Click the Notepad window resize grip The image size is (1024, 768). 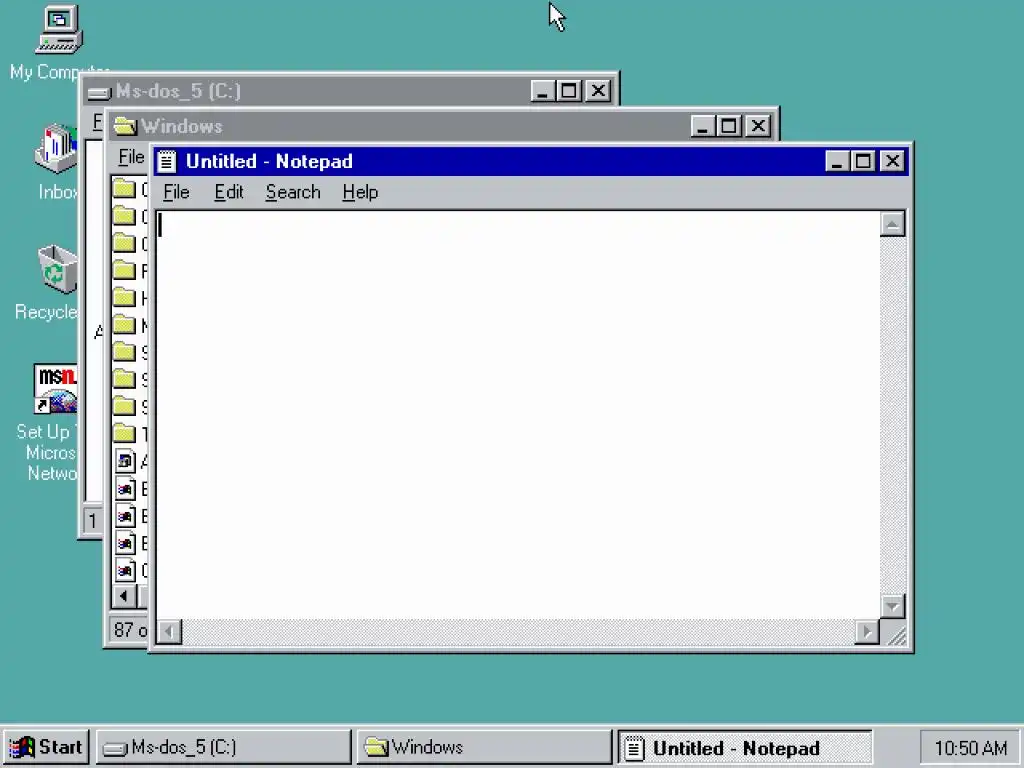tap(897, 635)
